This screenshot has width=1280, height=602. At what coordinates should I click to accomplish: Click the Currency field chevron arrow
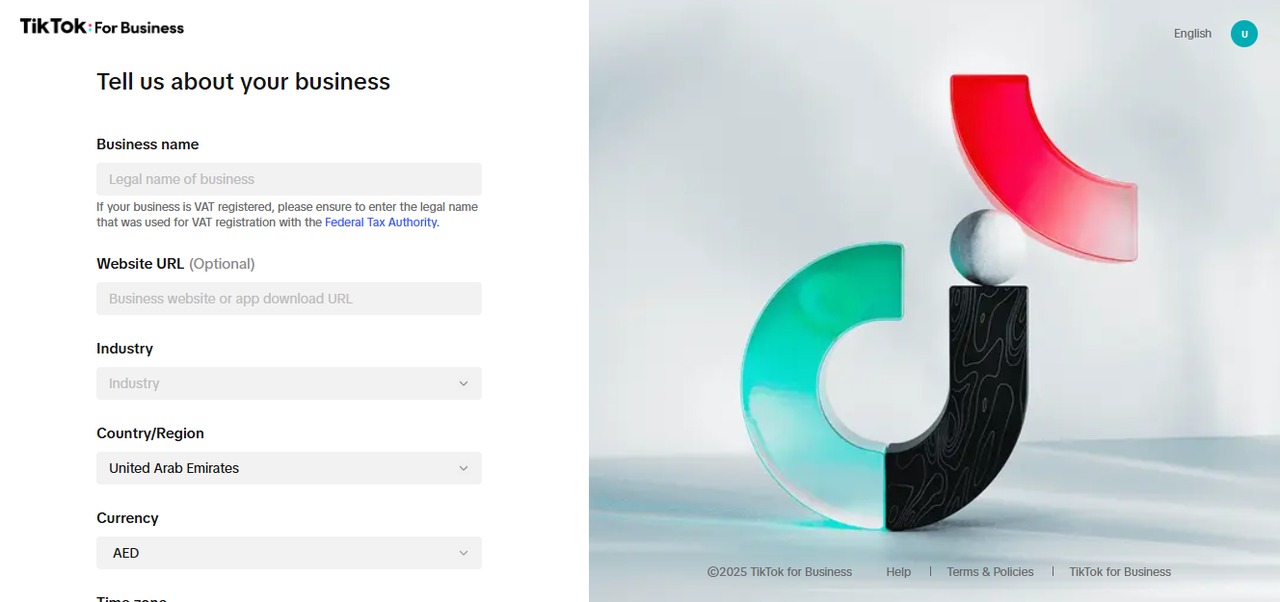tap(463, 553)
